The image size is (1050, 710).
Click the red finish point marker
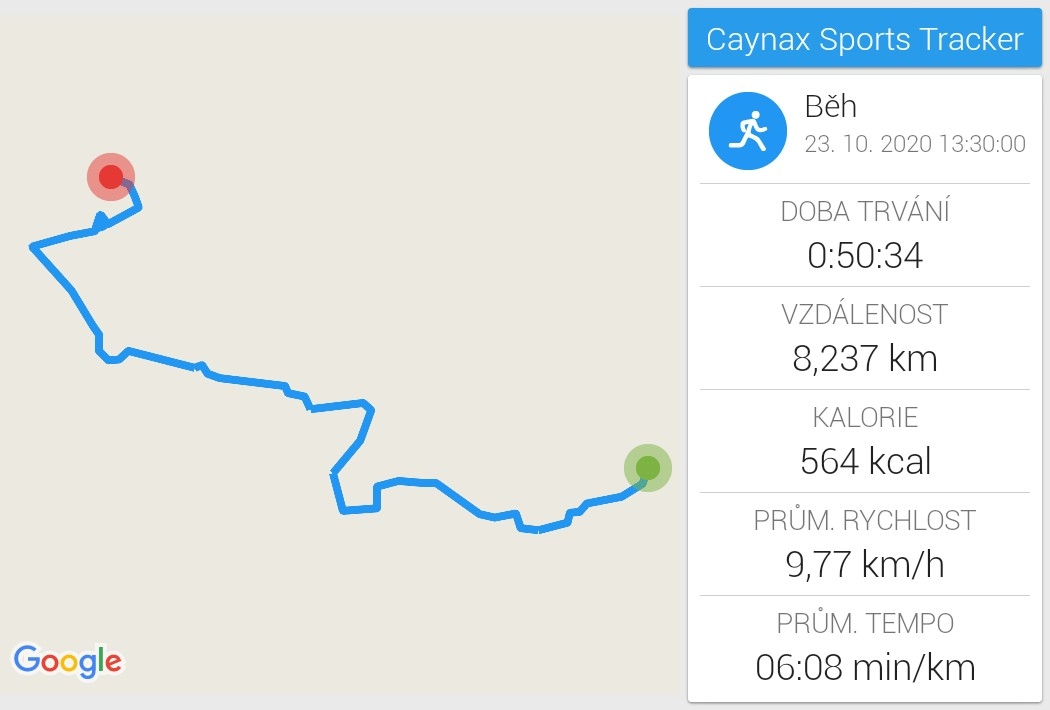pos(111,177)
